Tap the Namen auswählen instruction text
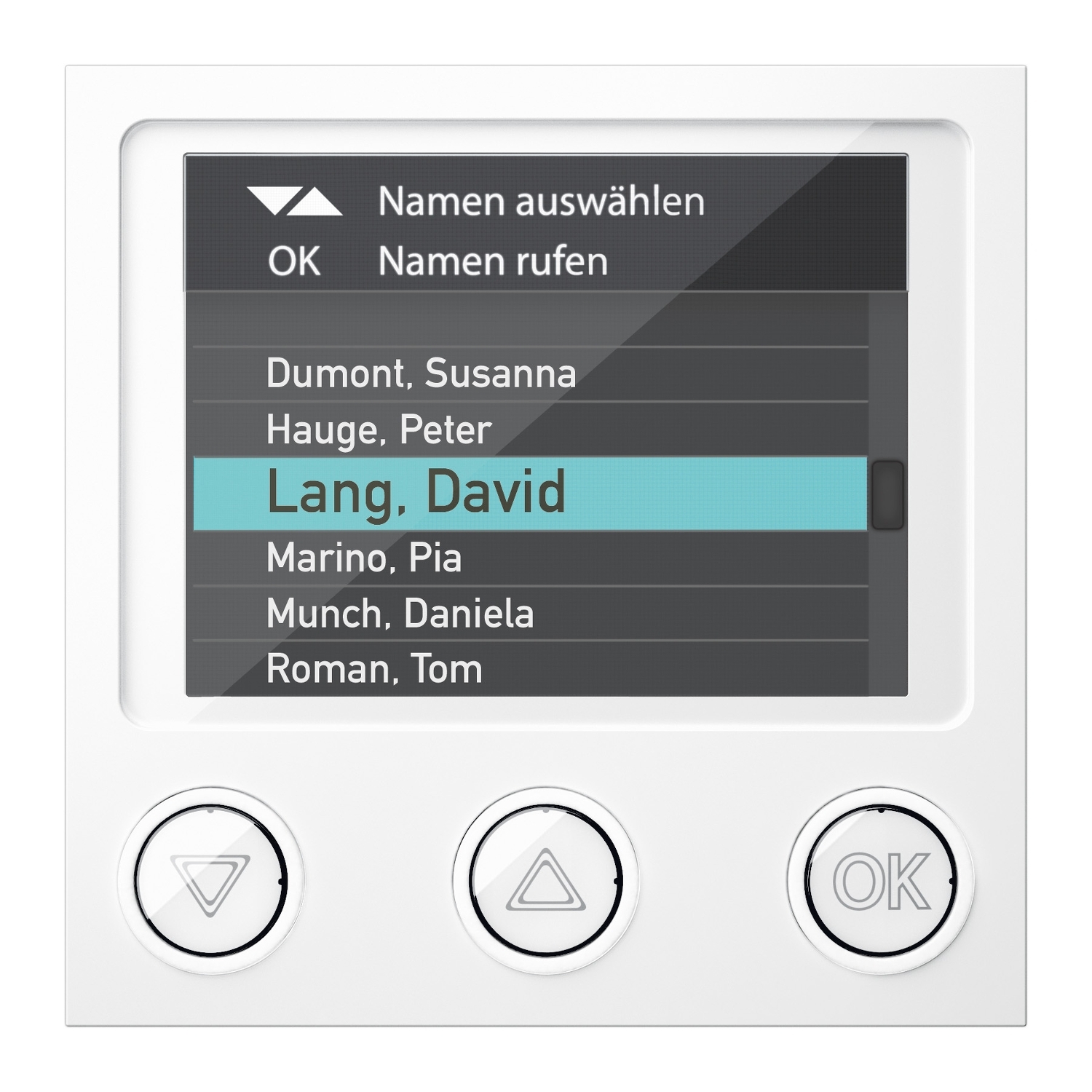Viewport: 1092px width, 1092px height. click(542, 202)
